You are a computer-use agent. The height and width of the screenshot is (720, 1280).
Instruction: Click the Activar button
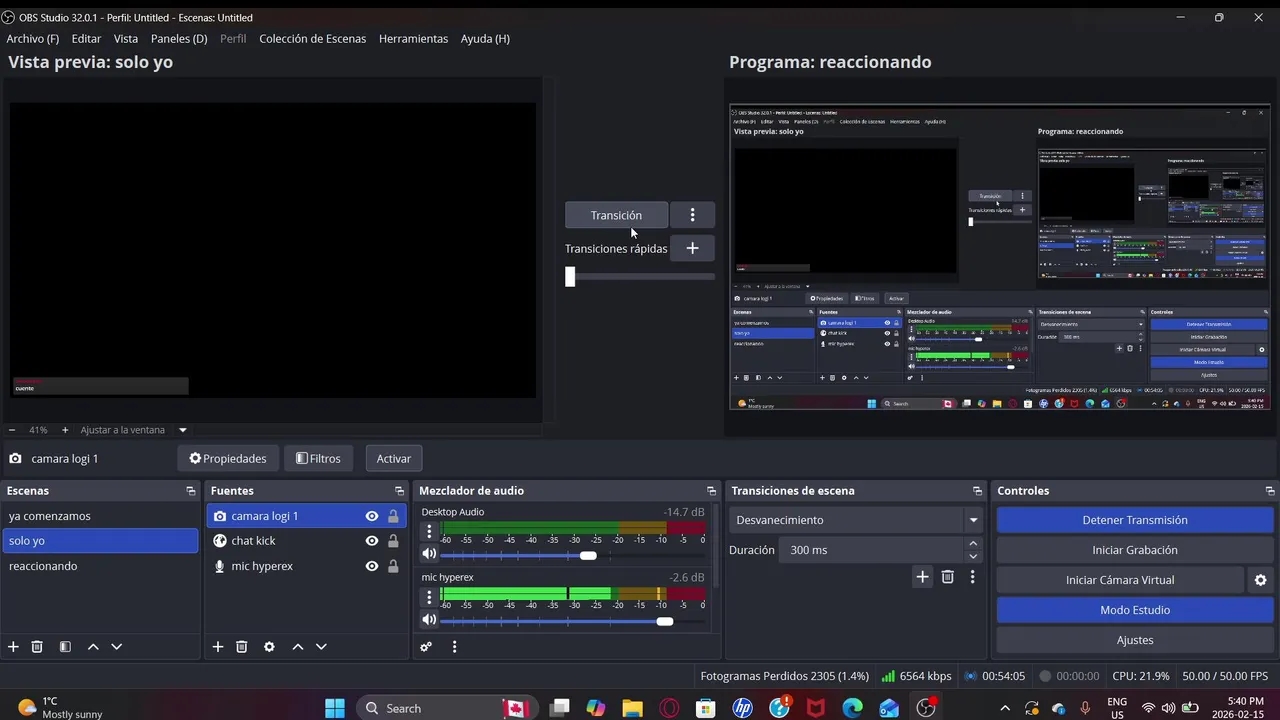(394, 459)
